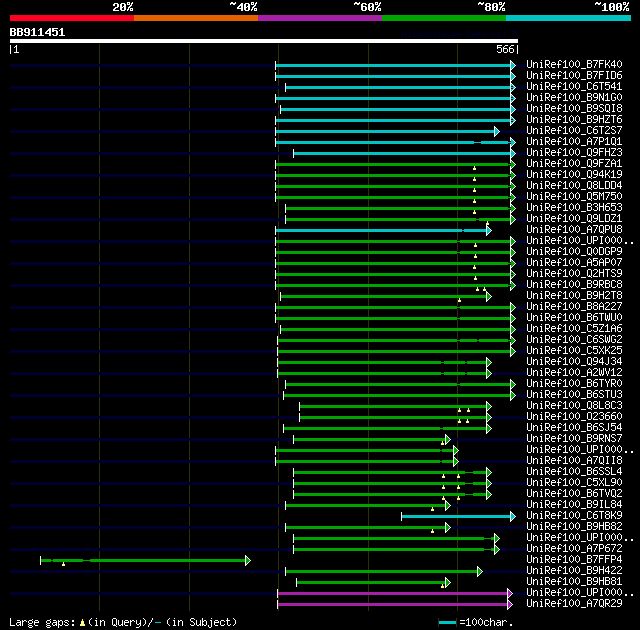Image resolution: width=640 pixels, height=630 pixels.
Task: Select the UniRef100_B6STU3 label
Action: 574,395
